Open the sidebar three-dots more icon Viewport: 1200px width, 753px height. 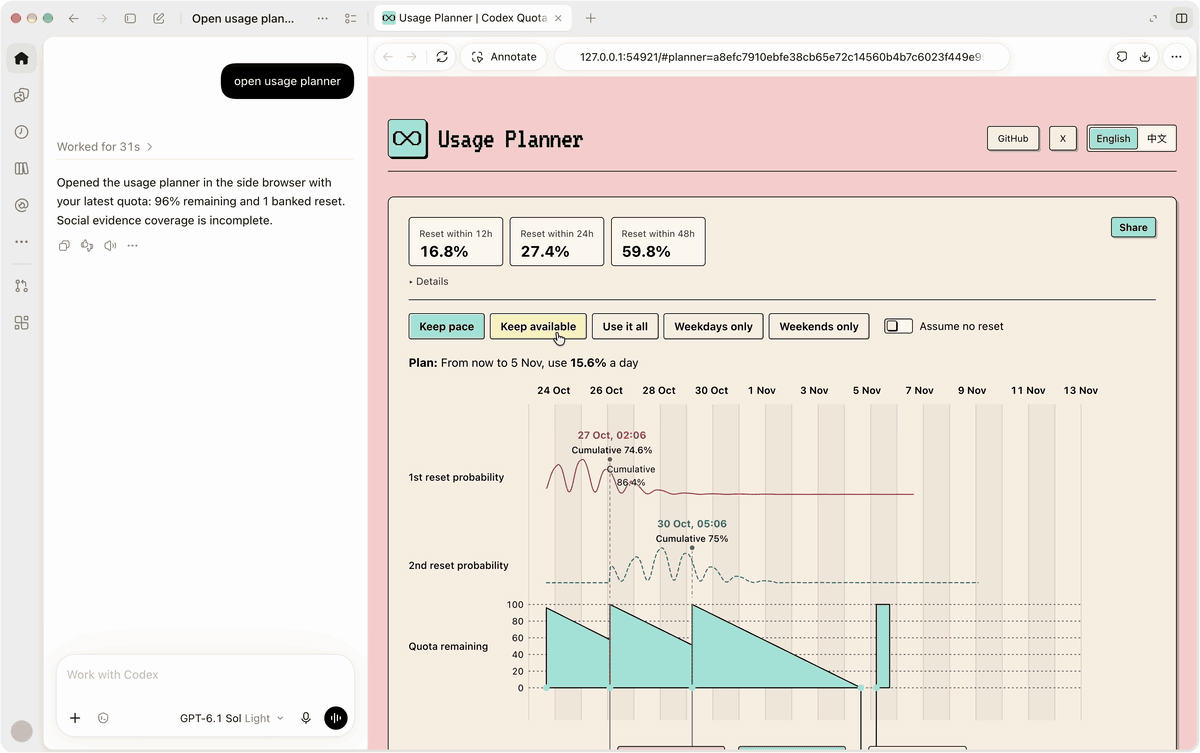pos(21,242)
